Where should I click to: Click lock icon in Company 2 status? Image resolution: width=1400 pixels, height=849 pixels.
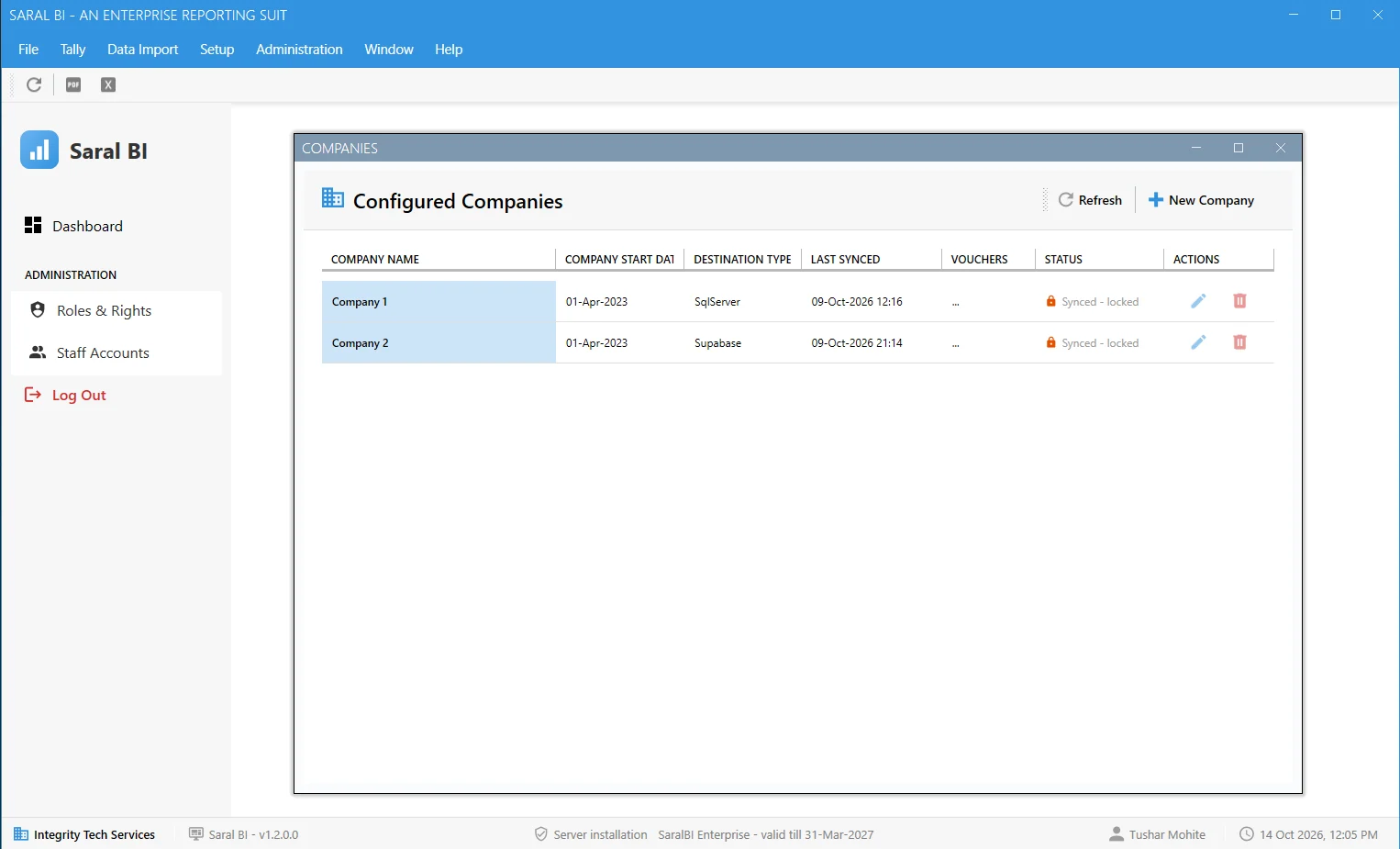click(x=1051, y=342)
